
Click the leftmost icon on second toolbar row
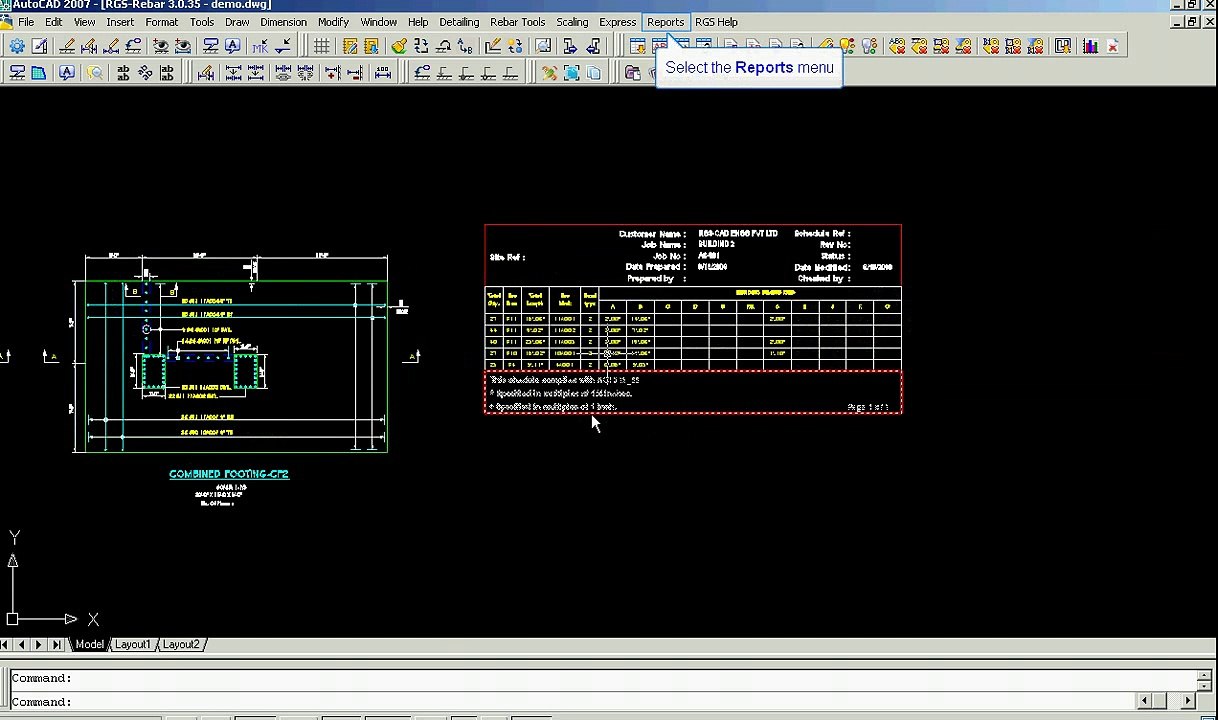pos(17,72)
